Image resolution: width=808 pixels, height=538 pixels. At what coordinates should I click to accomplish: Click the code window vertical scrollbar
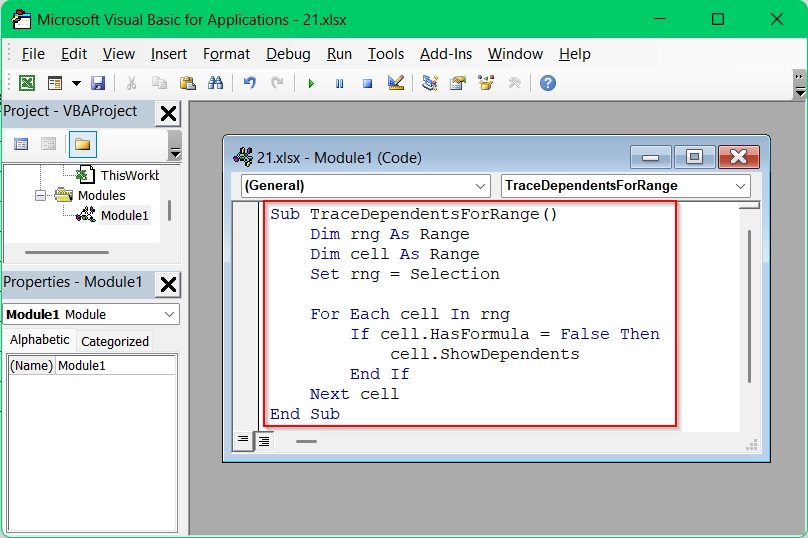[749, 307]
